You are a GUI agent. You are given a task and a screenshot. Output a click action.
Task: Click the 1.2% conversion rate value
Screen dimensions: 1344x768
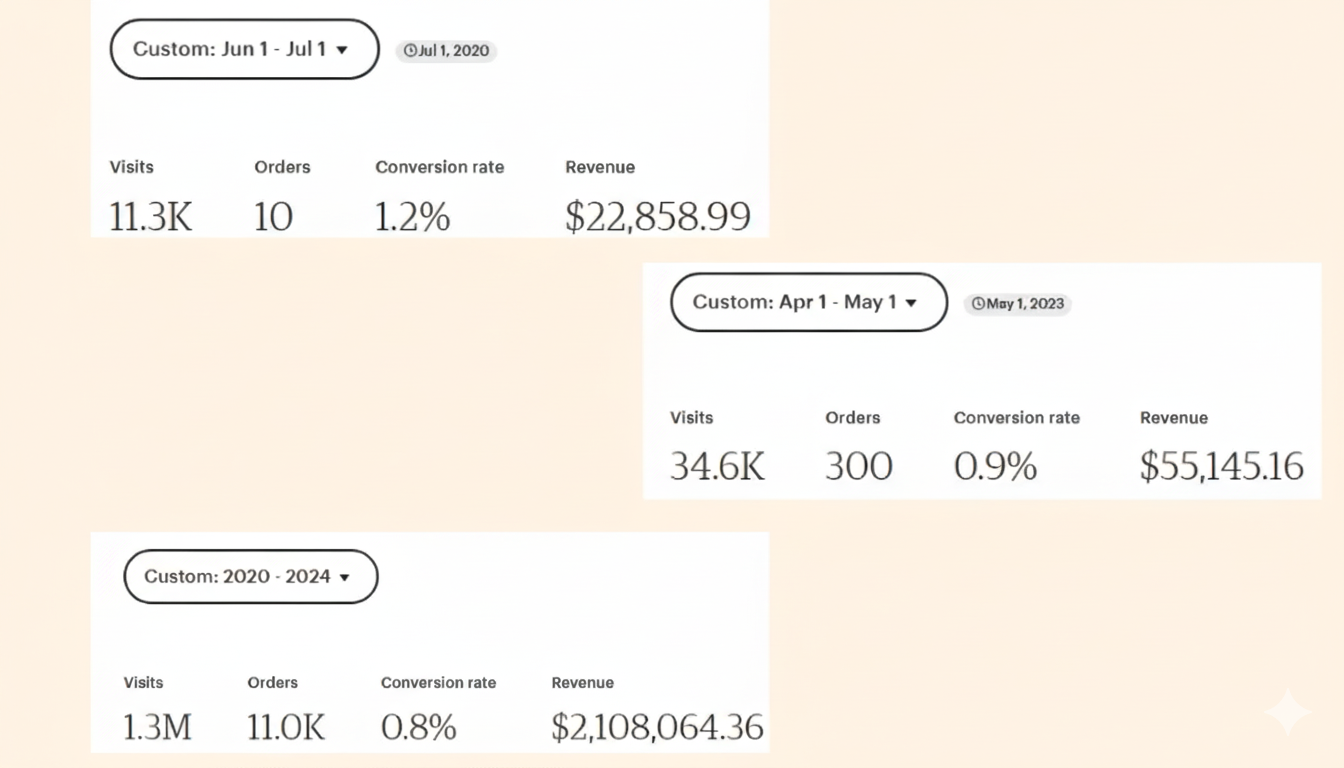tap(412, 216)
